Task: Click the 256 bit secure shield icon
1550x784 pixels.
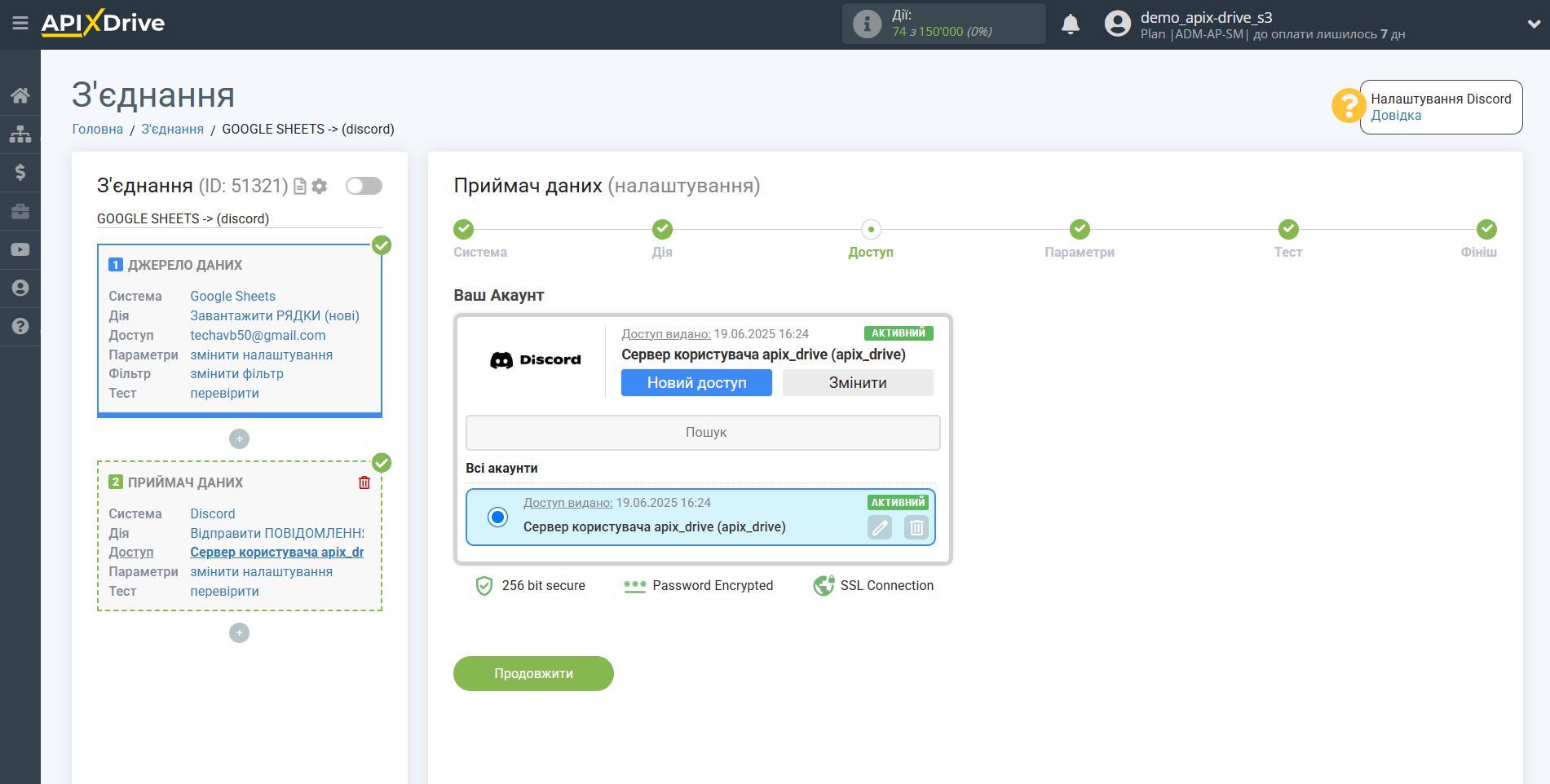Action: [x=484, y=586]
